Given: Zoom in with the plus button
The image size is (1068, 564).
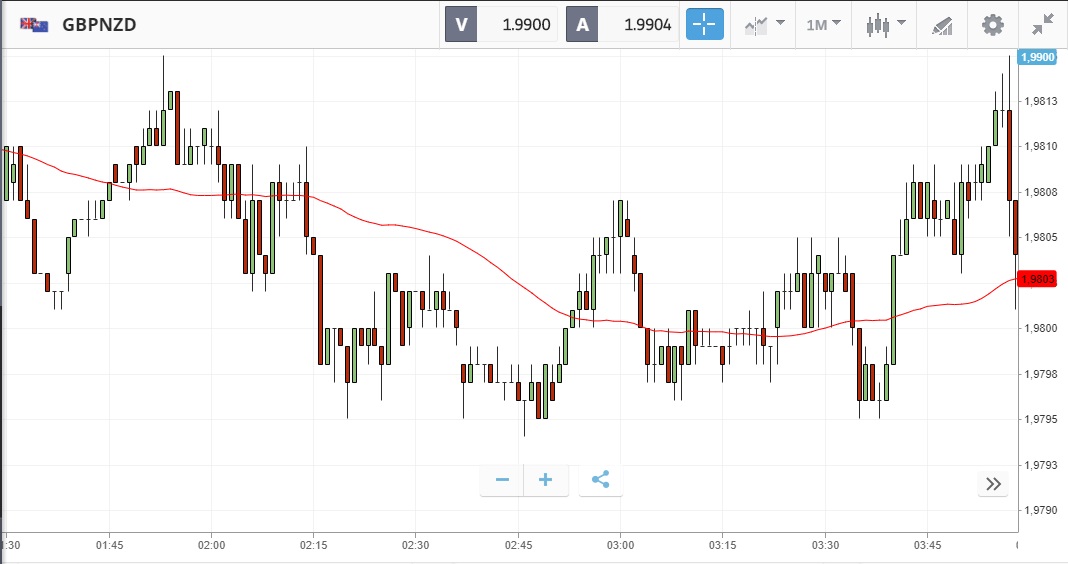Looking at the screenshot, I should [x=546, y=480].
